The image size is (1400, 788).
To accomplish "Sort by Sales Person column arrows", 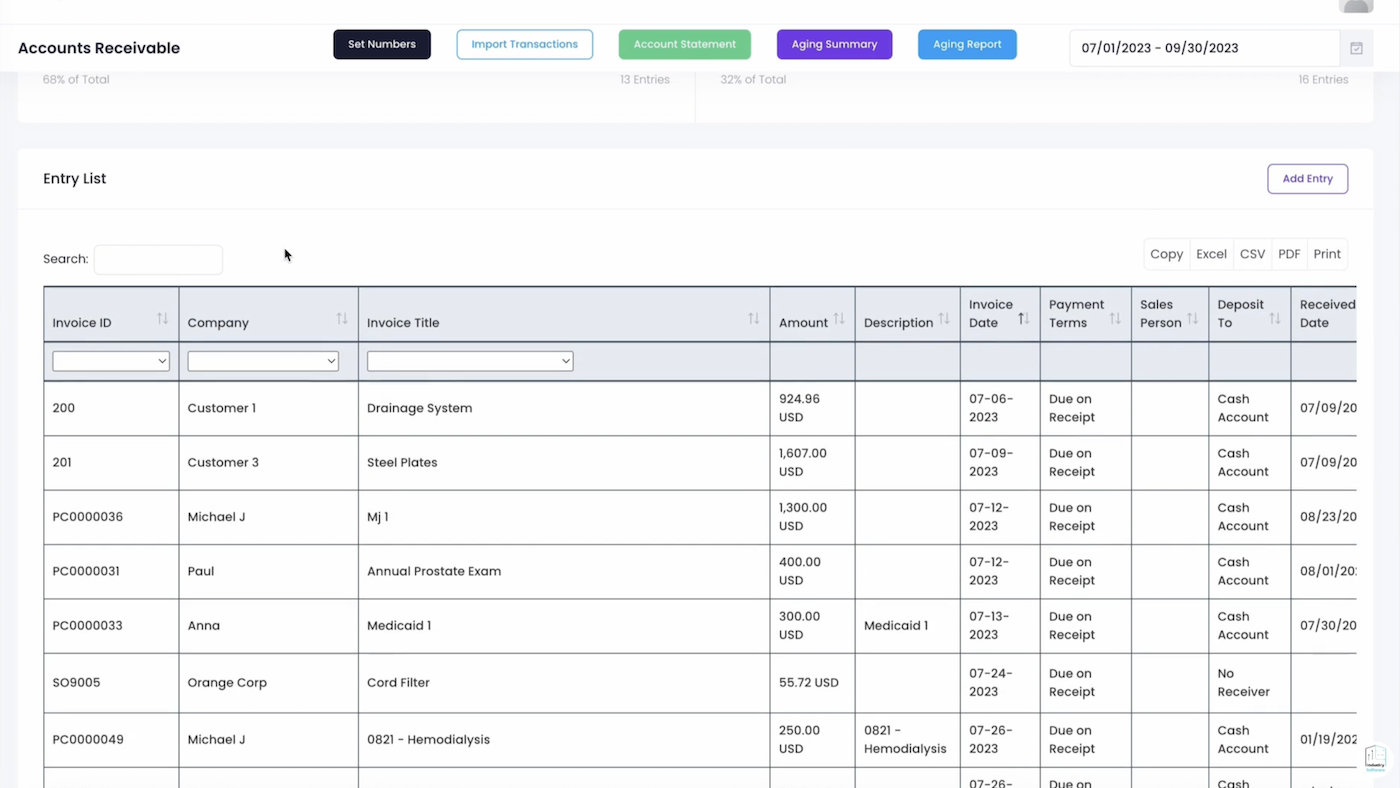I will [1192, 319].
